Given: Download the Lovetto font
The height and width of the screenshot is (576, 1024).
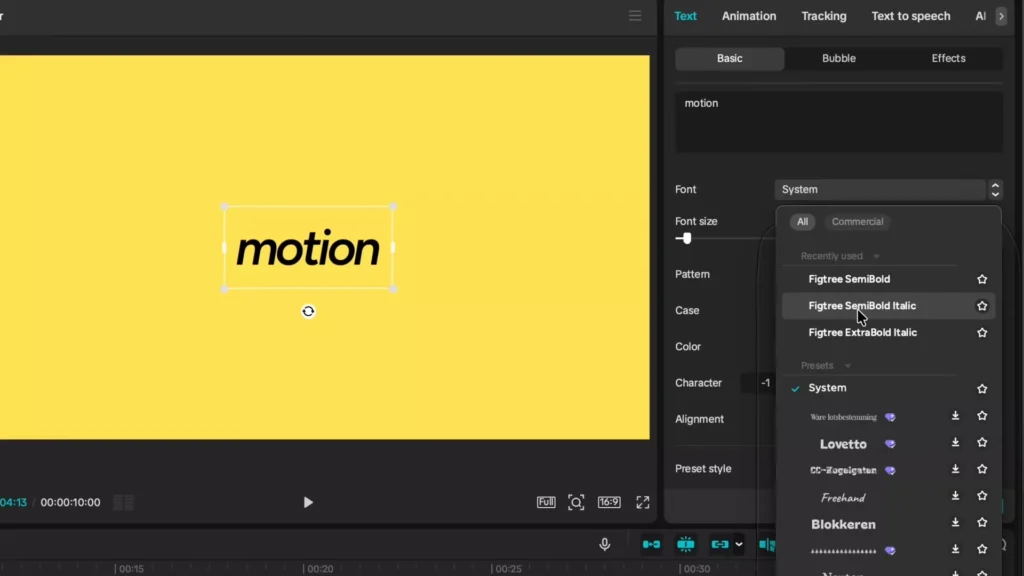Looking at the screenshot, I should click(x=955, y=443).
